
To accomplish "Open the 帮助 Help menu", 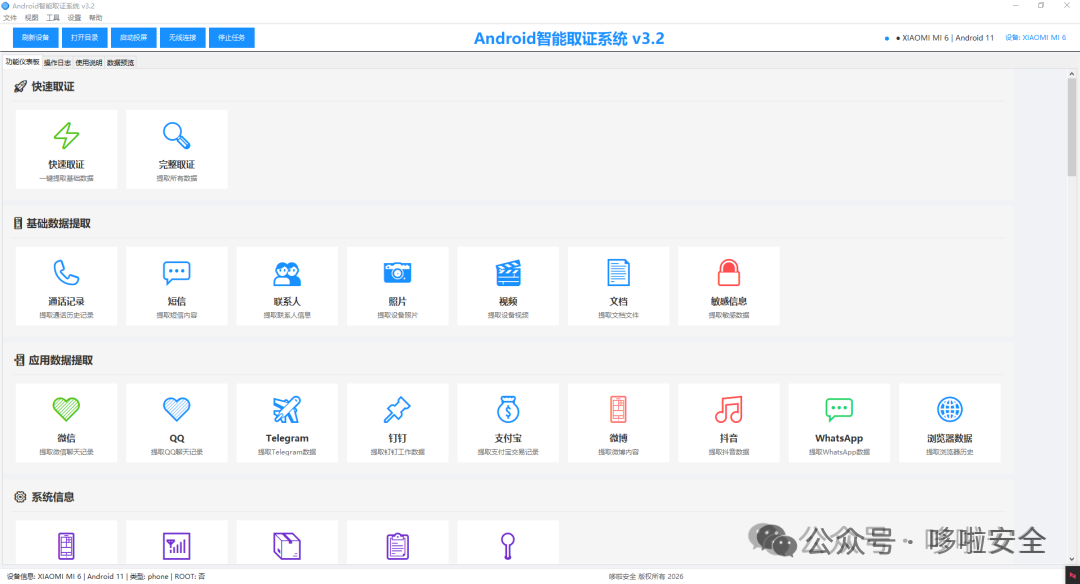I will [x=96, y=18].
